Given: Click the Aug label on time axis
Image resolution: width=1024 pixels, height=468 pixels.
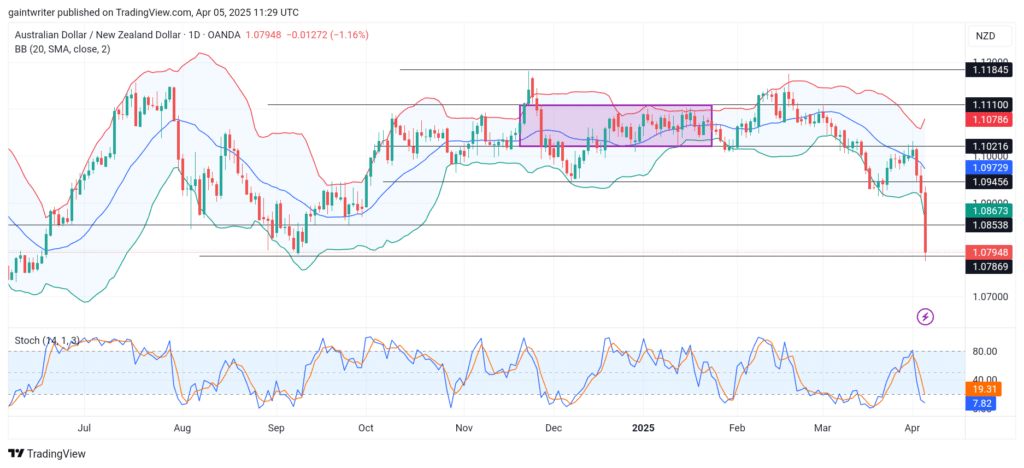Looking at the screenshot, I should coord(182,429).
